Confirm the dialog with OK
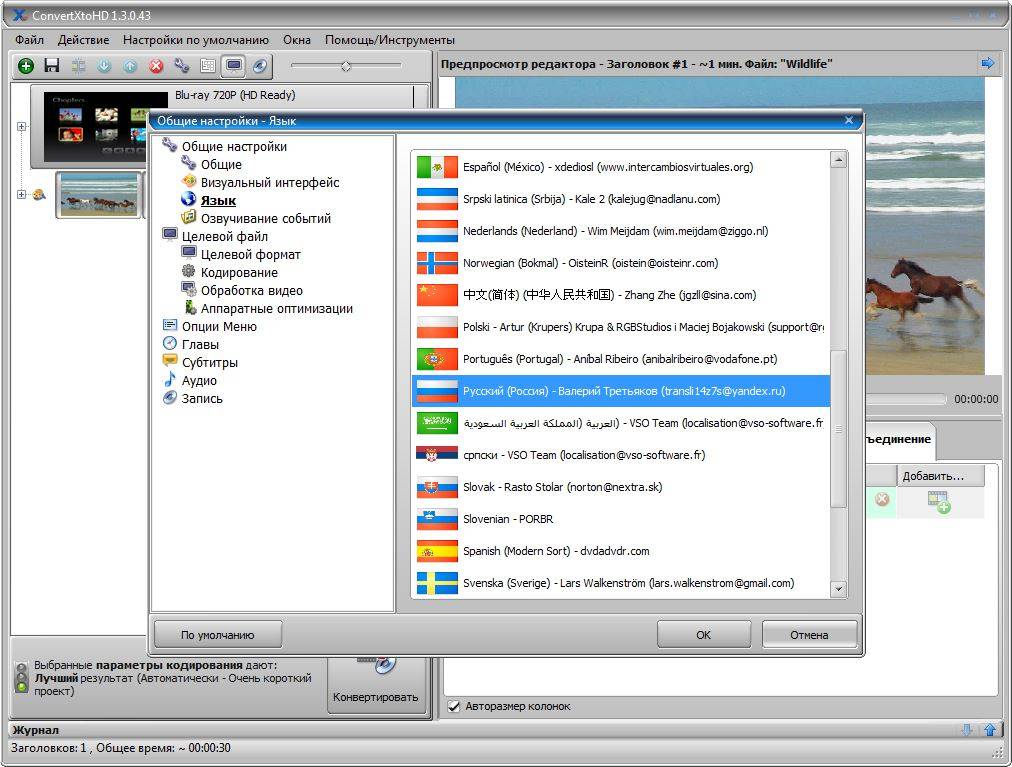1012x767 pixels. click(x=703, y=635)
